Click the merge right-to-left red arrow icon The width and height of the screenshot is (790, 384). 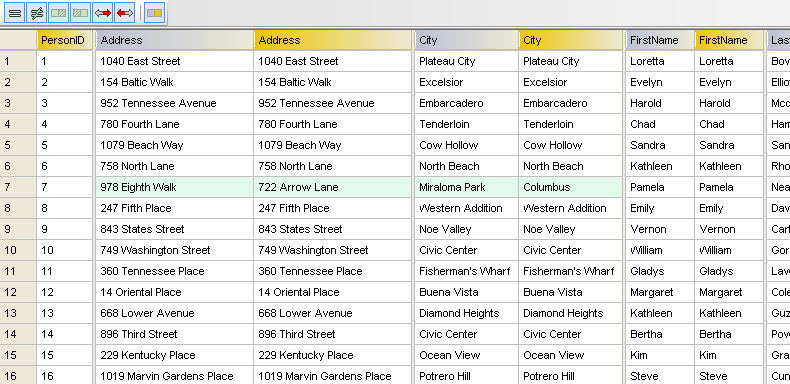(124, 13)
